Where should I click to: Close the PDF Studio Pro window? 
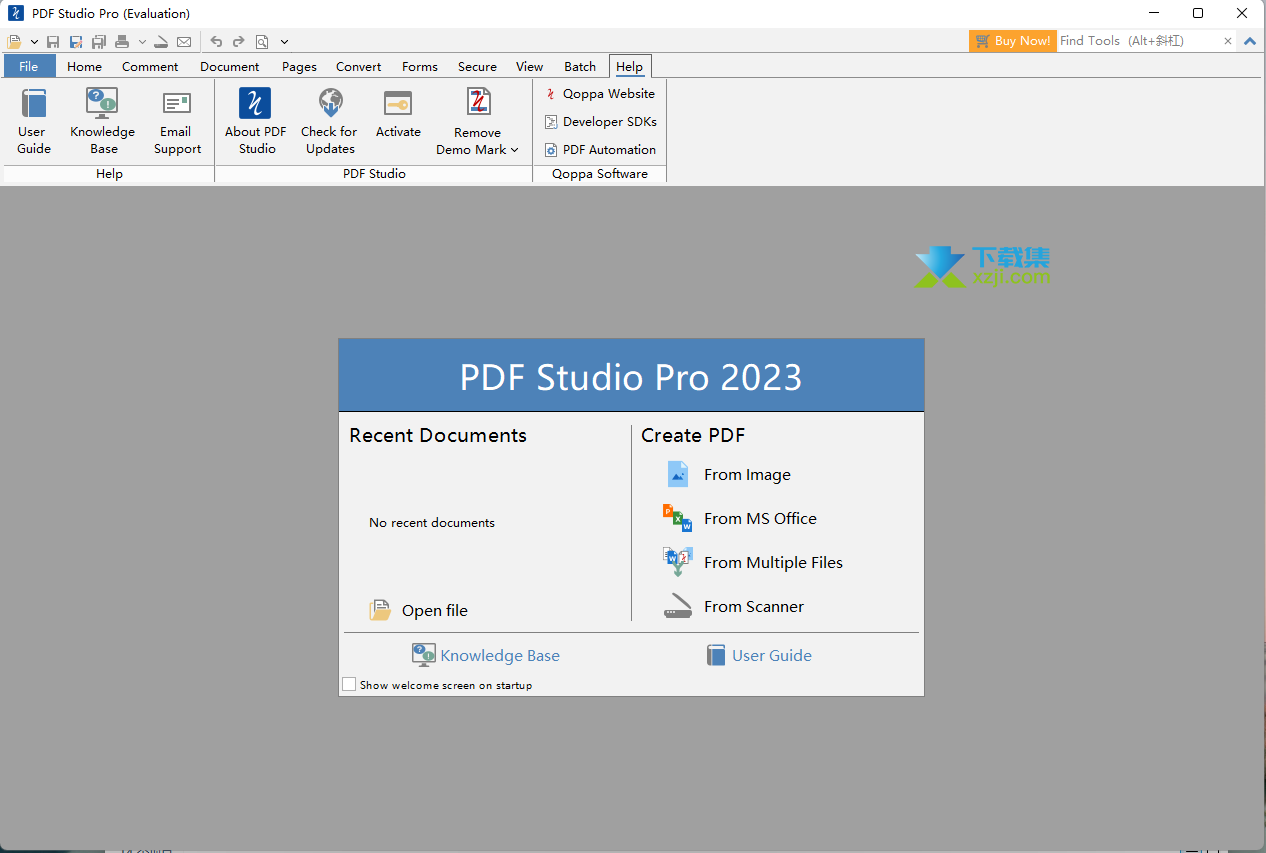click(x=1243, y=14)
